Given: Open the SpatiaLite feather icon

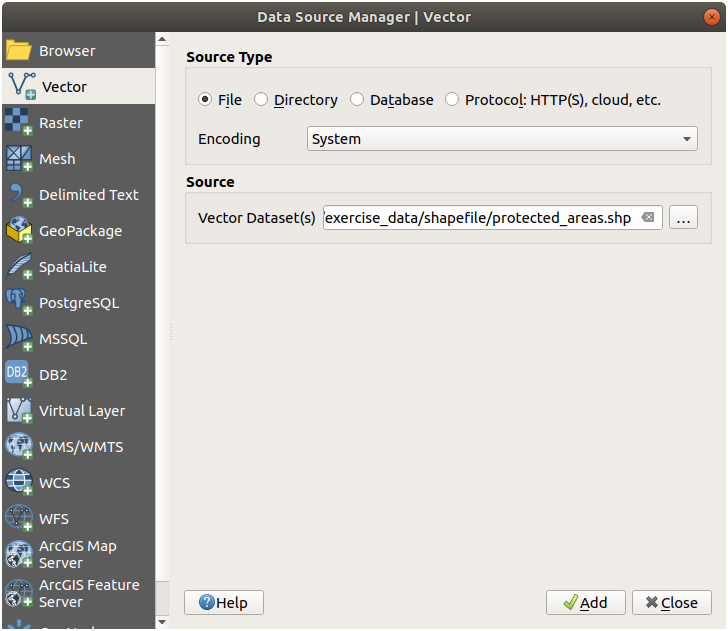Looking at the screenshot, I should pos(19,267).
